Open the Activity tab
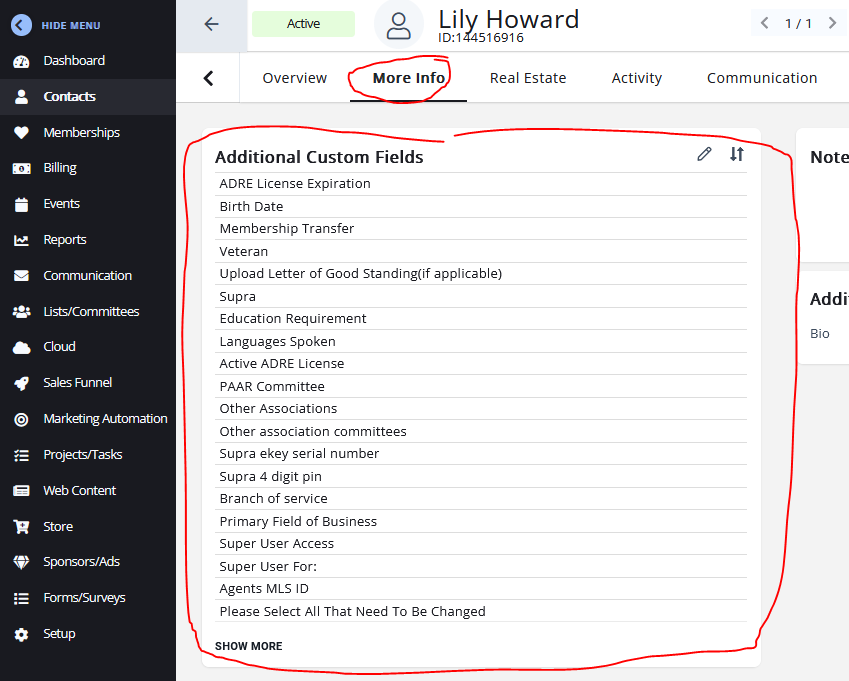Screen dimensions: 849x681 click(637, 78)
